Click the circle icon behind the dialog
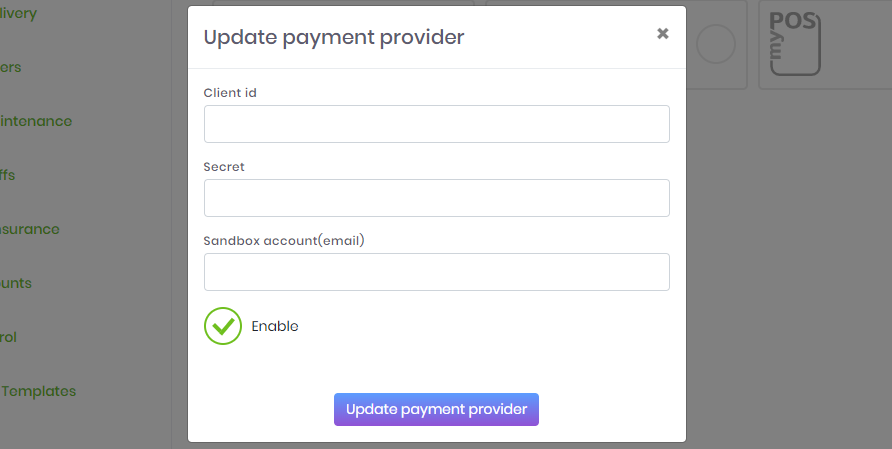Image resolution: width=892 pixels, height=449 pixels. tap(716, 44)
